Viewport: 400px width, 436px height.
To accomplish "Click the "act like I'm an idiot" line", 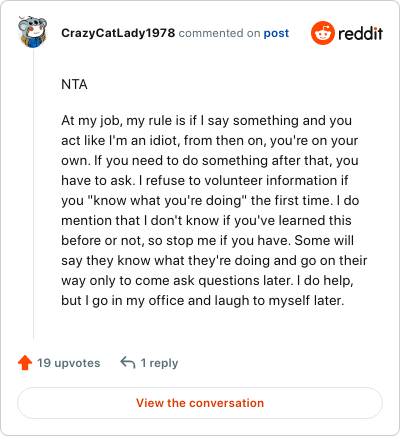I will pos(209,141).
